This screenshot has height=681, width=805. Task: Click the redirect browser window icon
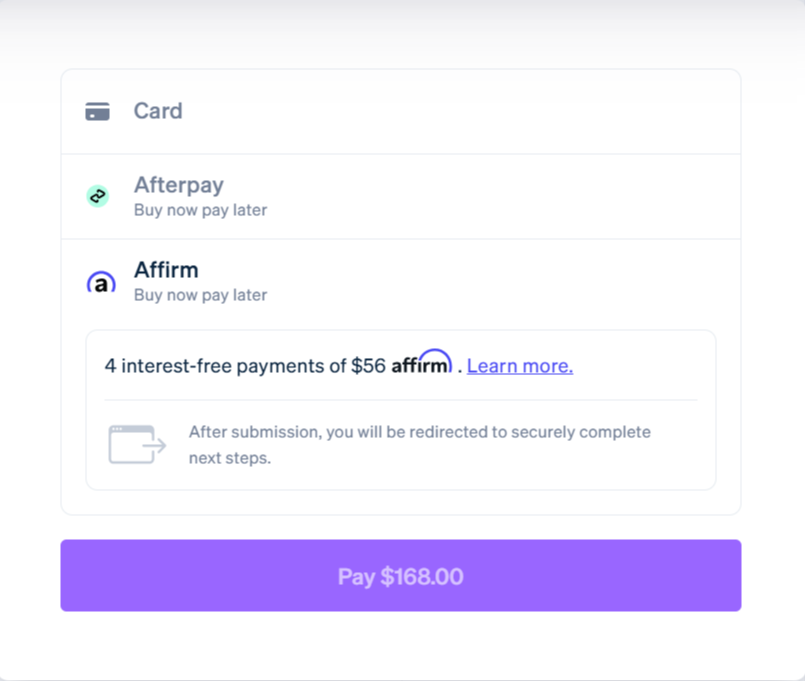pyautogui.click(x=137, y=444)
